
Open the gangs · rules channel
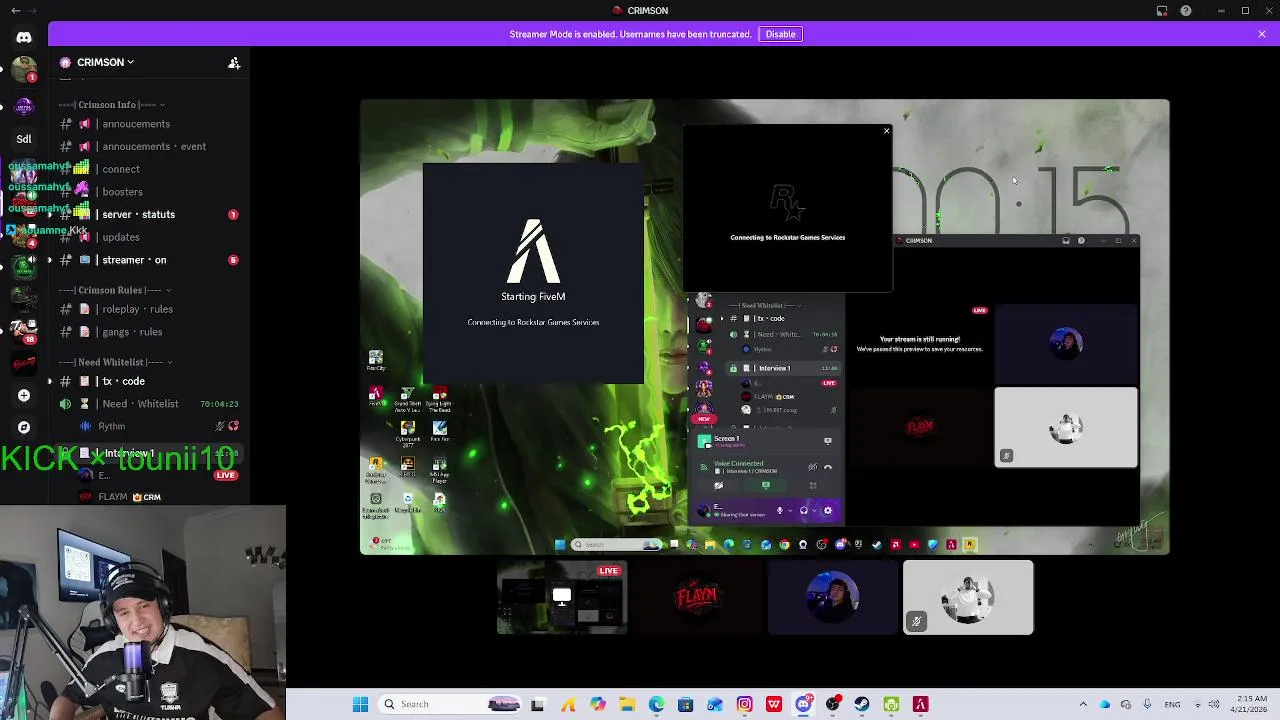(x=150, y=332)
